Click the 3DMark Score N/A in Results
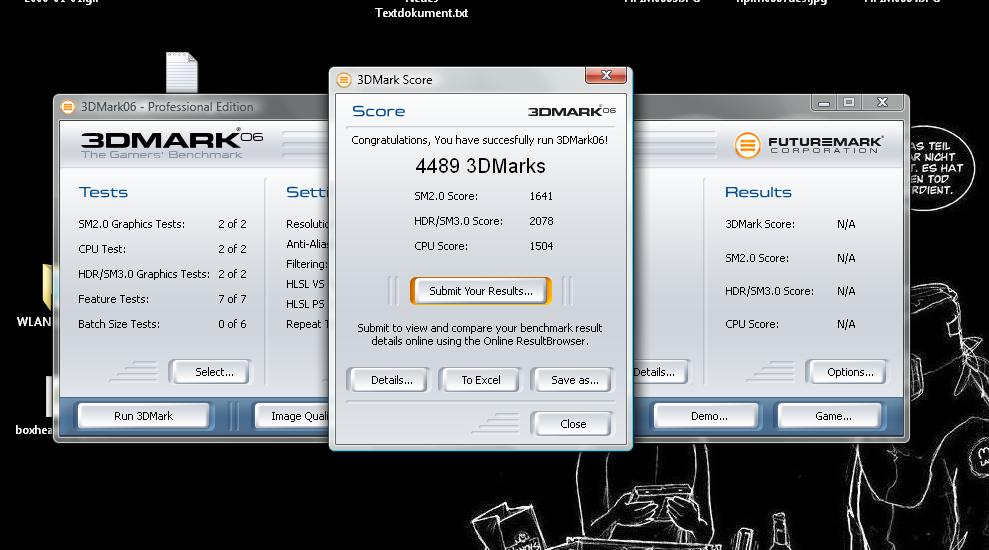 846,224
